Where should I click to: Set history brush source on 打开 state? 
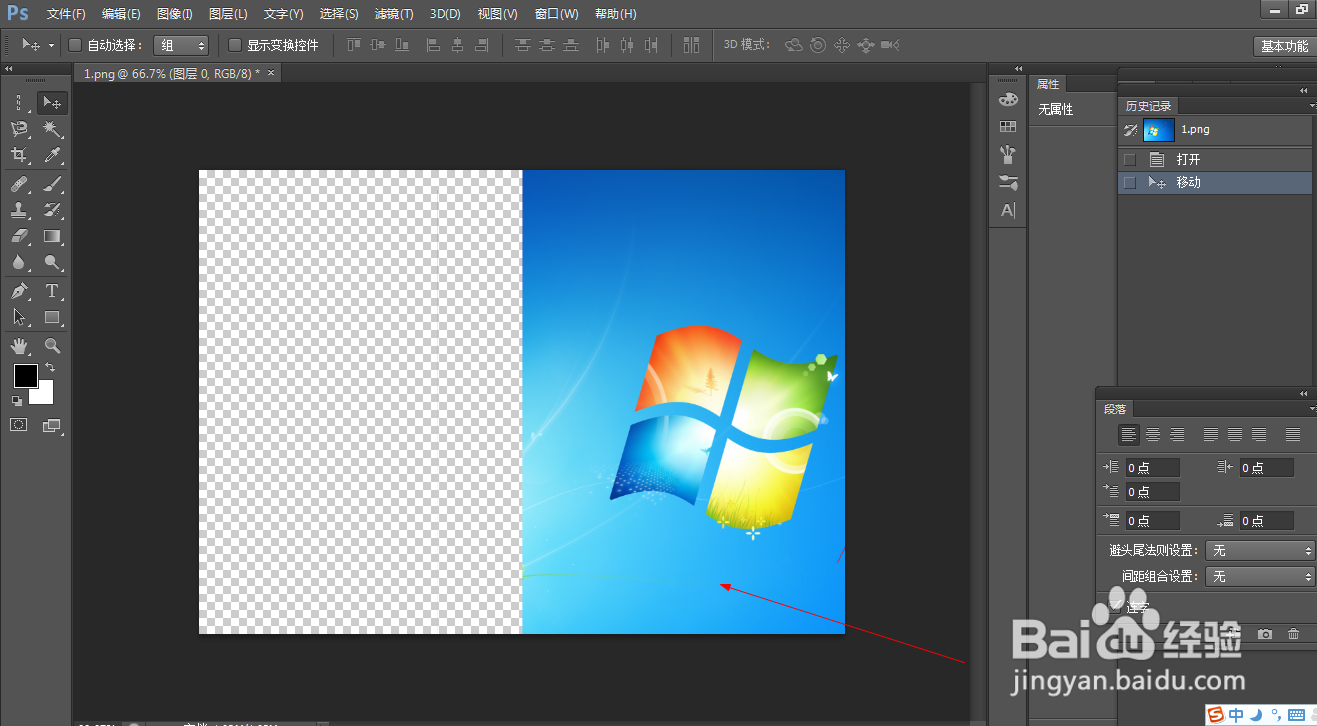pos(1130,160)
